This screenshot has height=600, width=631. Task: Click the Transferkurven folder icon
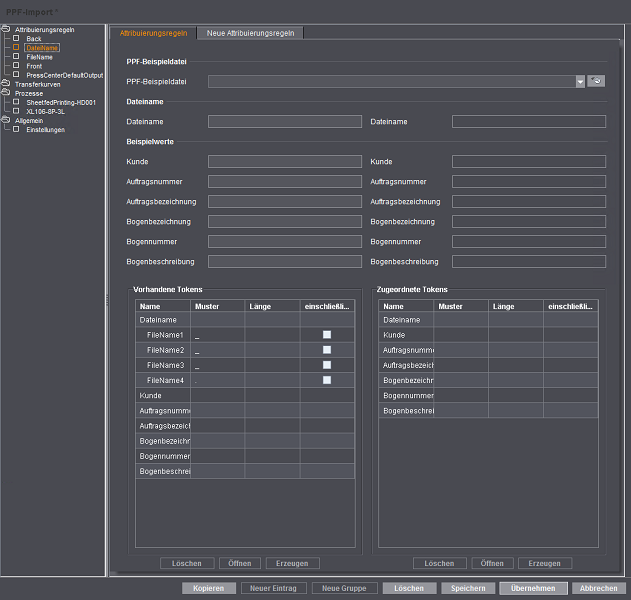pyautogui.click(x=6, y=84)
